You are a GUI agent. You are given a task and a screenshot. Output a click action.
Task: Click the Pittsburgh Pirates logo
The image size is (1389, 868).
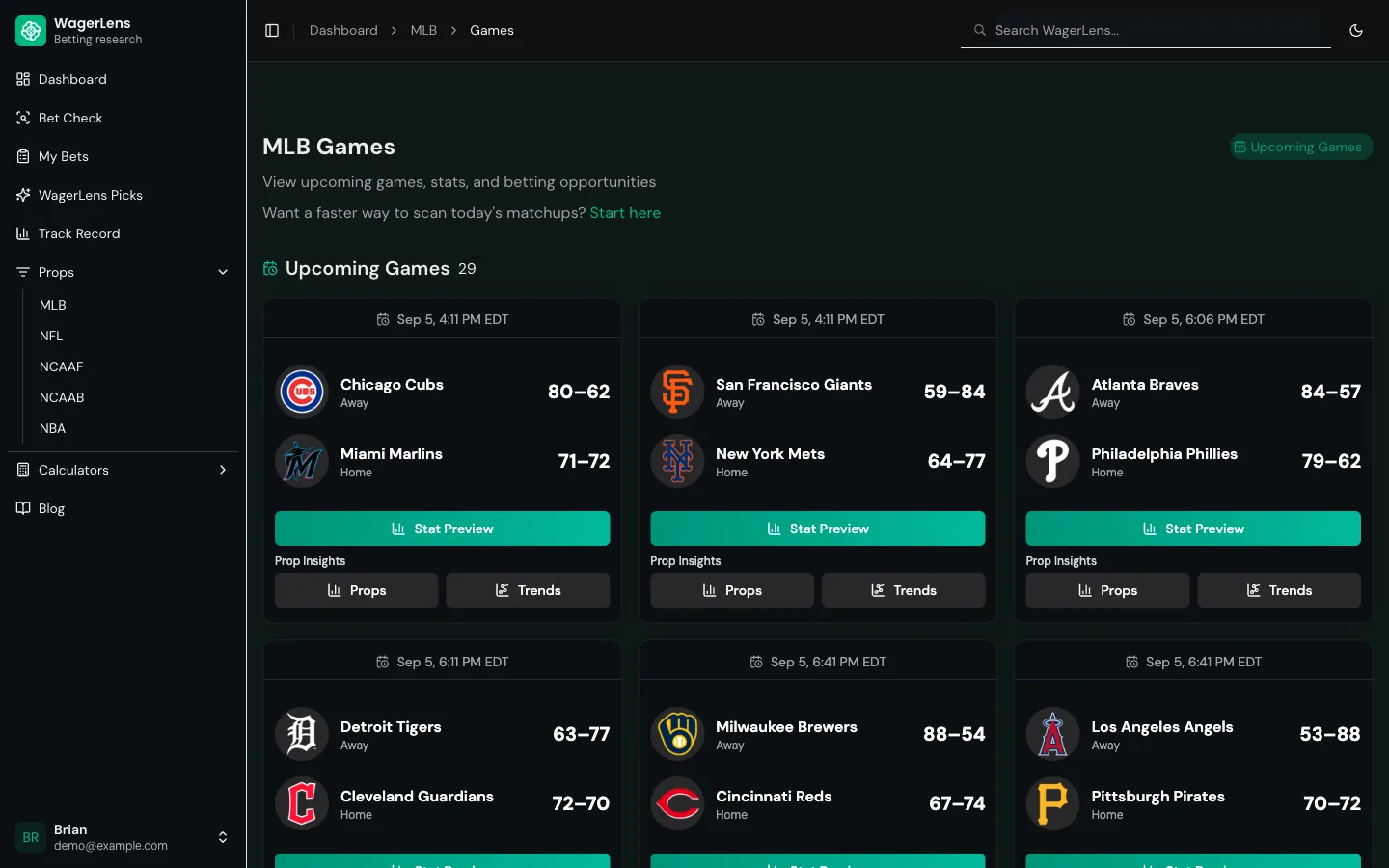(1052, 803)
